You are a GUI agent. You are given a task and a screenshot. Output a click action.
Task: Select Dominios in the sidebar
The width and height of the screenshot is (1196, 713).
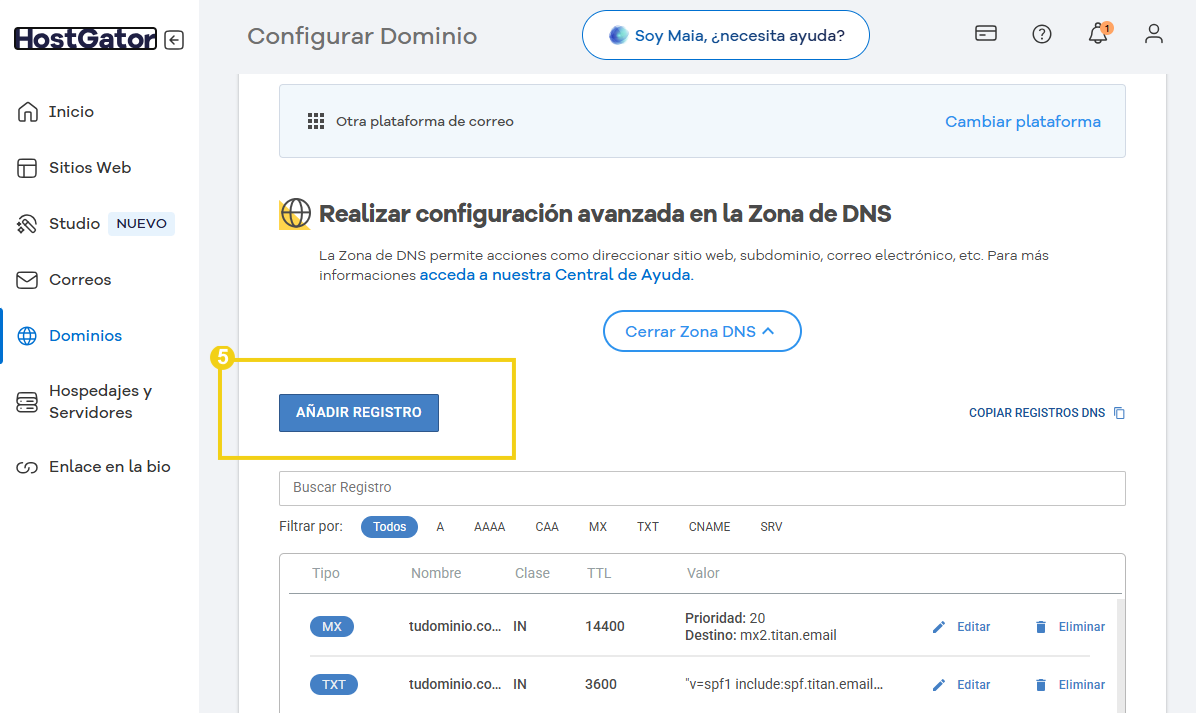[85, 336]
